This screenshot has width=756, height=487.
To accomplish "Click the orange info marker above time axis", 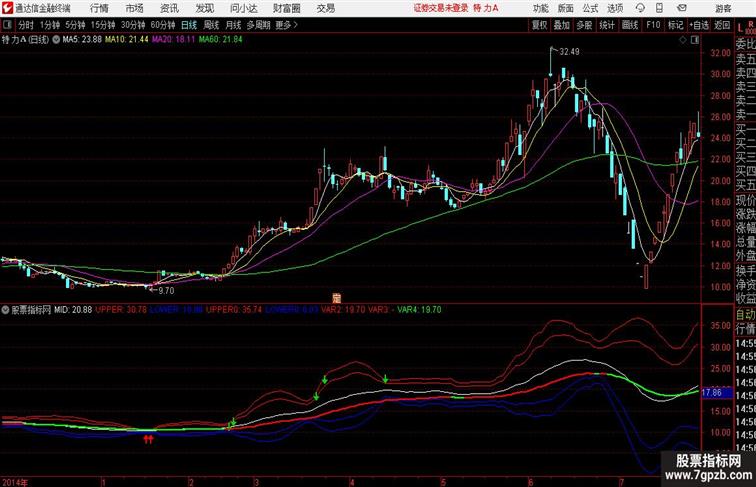I will (337, 298).
